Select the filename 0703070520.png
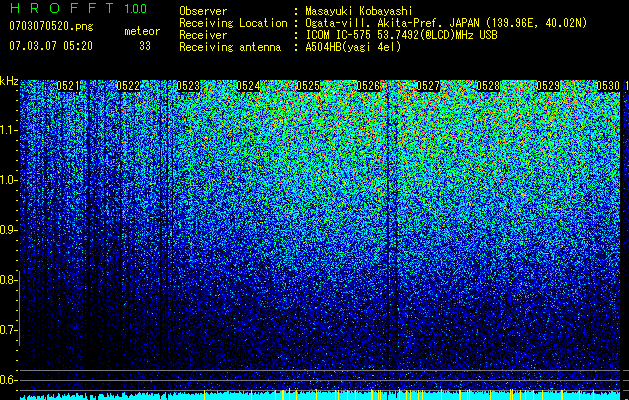Image resolution: width=629 pixels, height=400 pixels. [x=51, y=26]
